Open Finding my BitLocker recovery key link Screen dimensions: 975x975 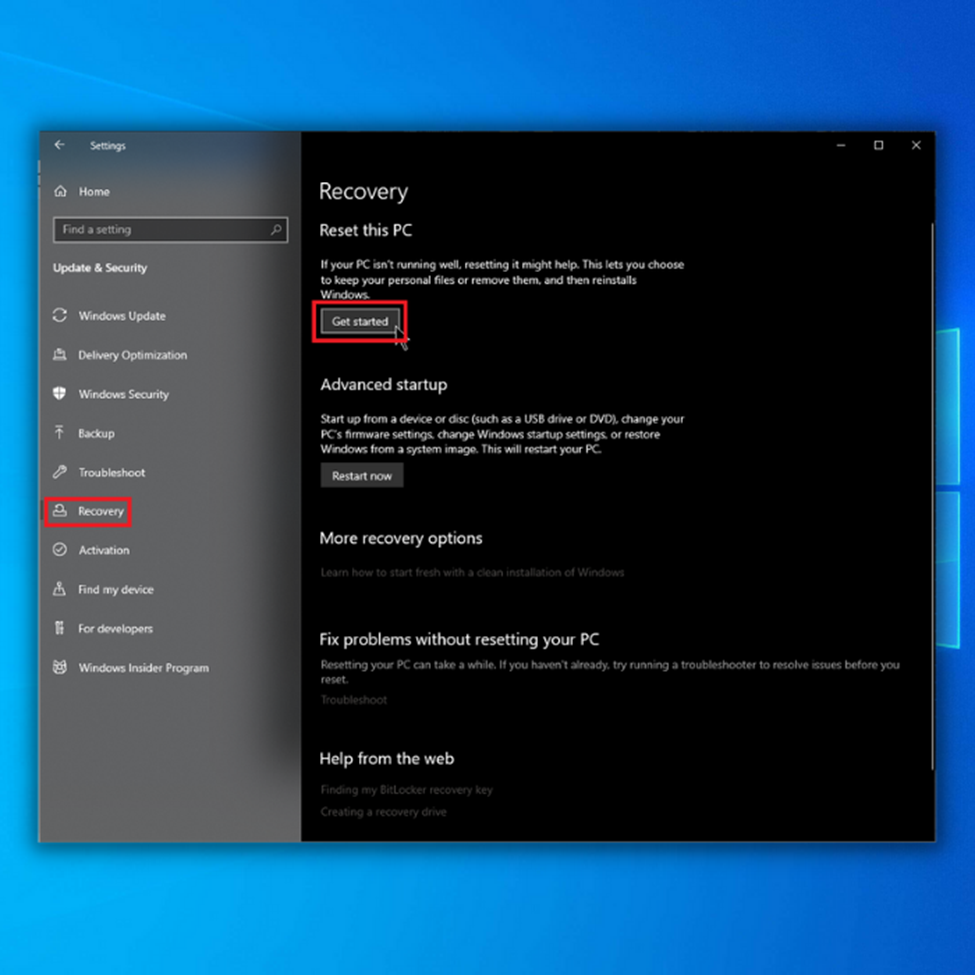point(407,790)
